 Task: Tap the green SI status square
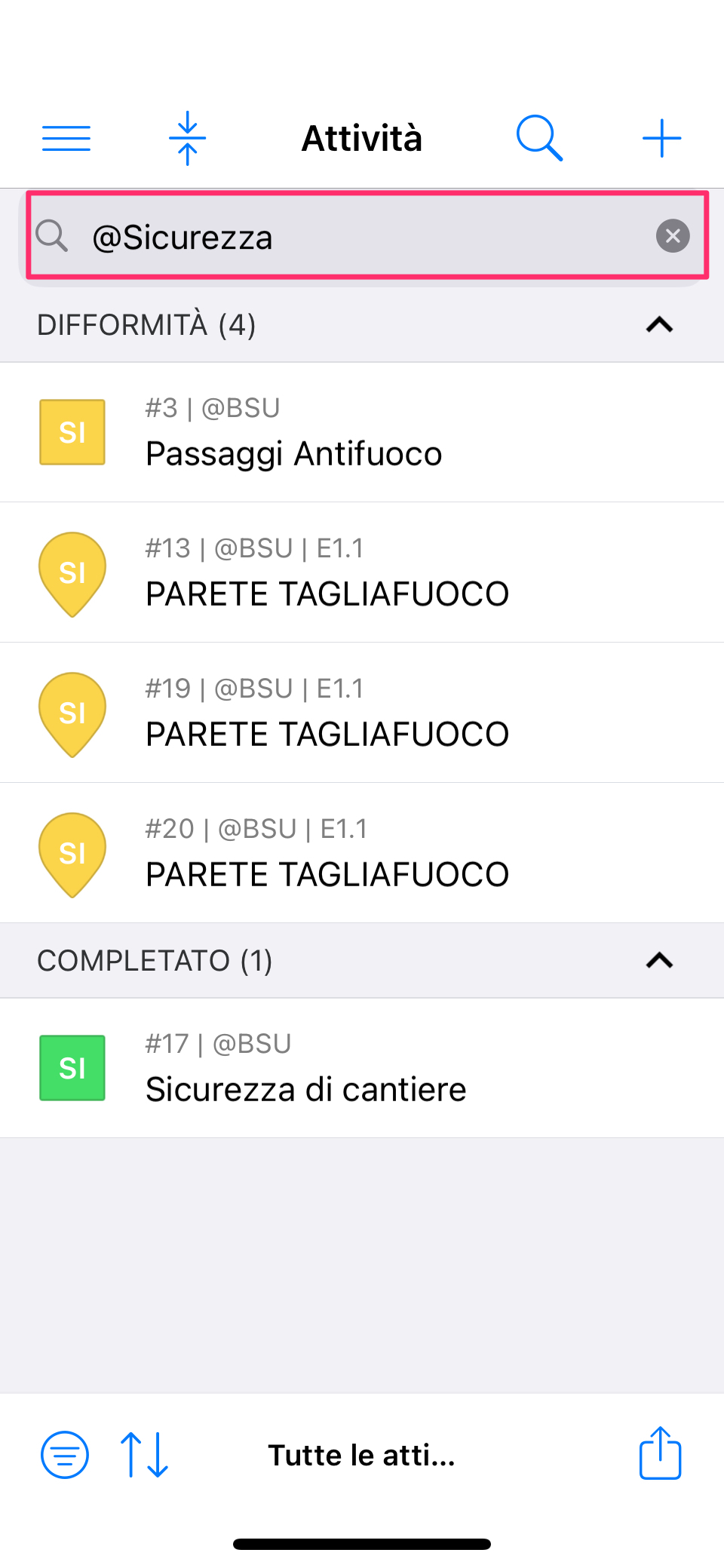[72, 1068]
